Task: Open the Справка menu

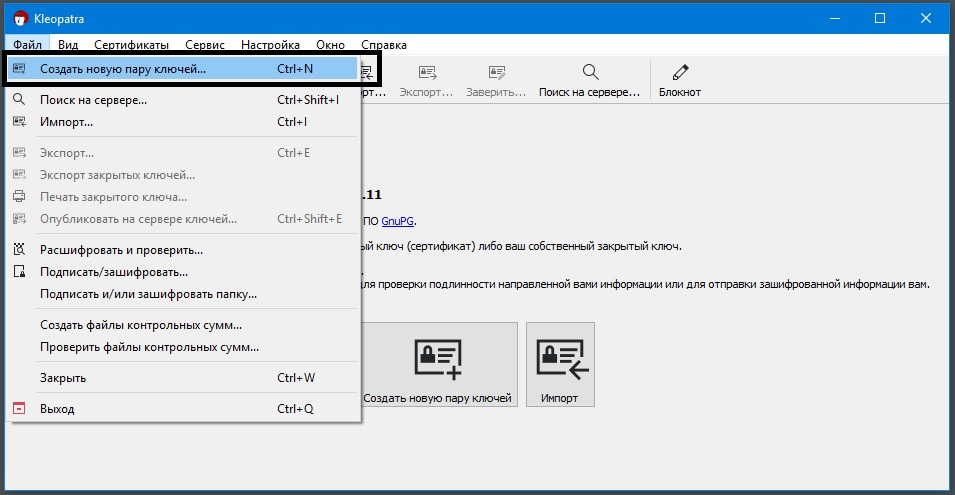Action: click(x=384, y=44)
